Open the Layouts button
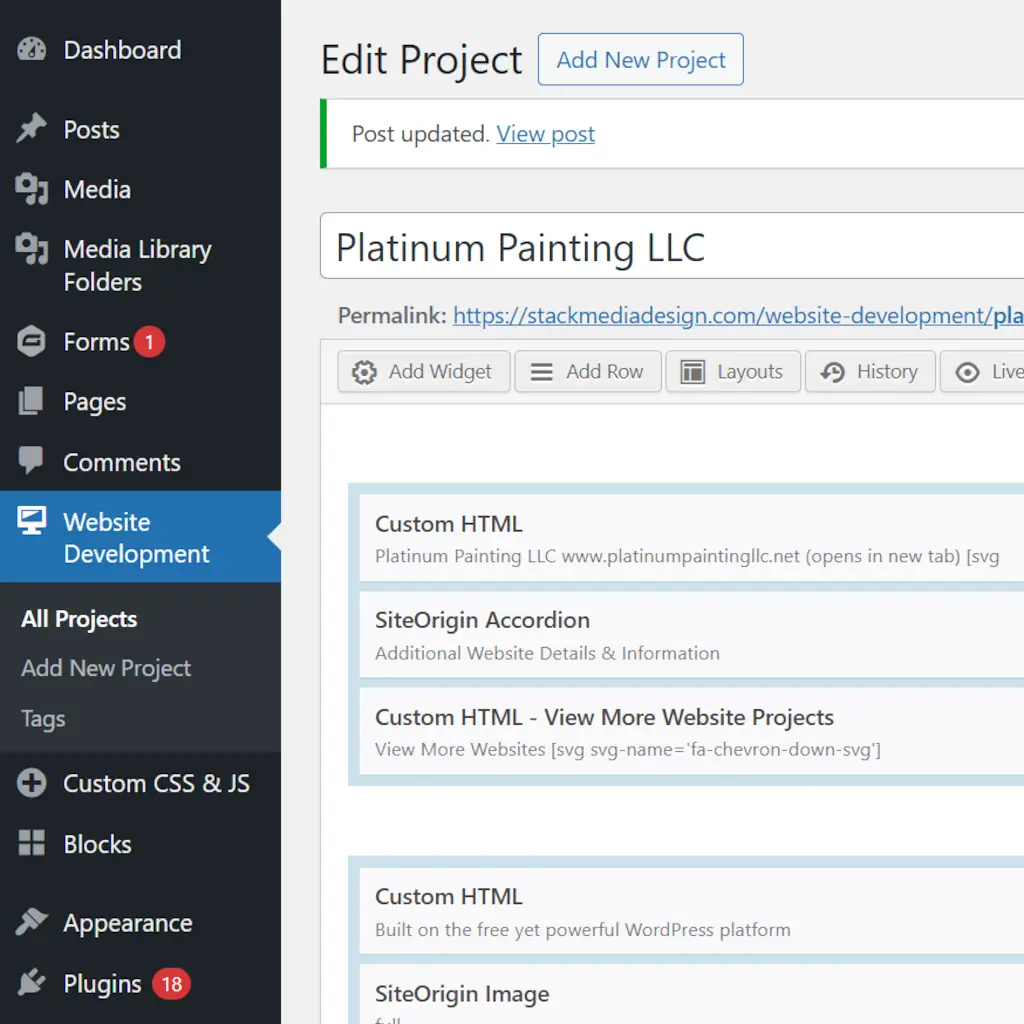Viewport: 1024px width, 1024px height. pos(733,372)
